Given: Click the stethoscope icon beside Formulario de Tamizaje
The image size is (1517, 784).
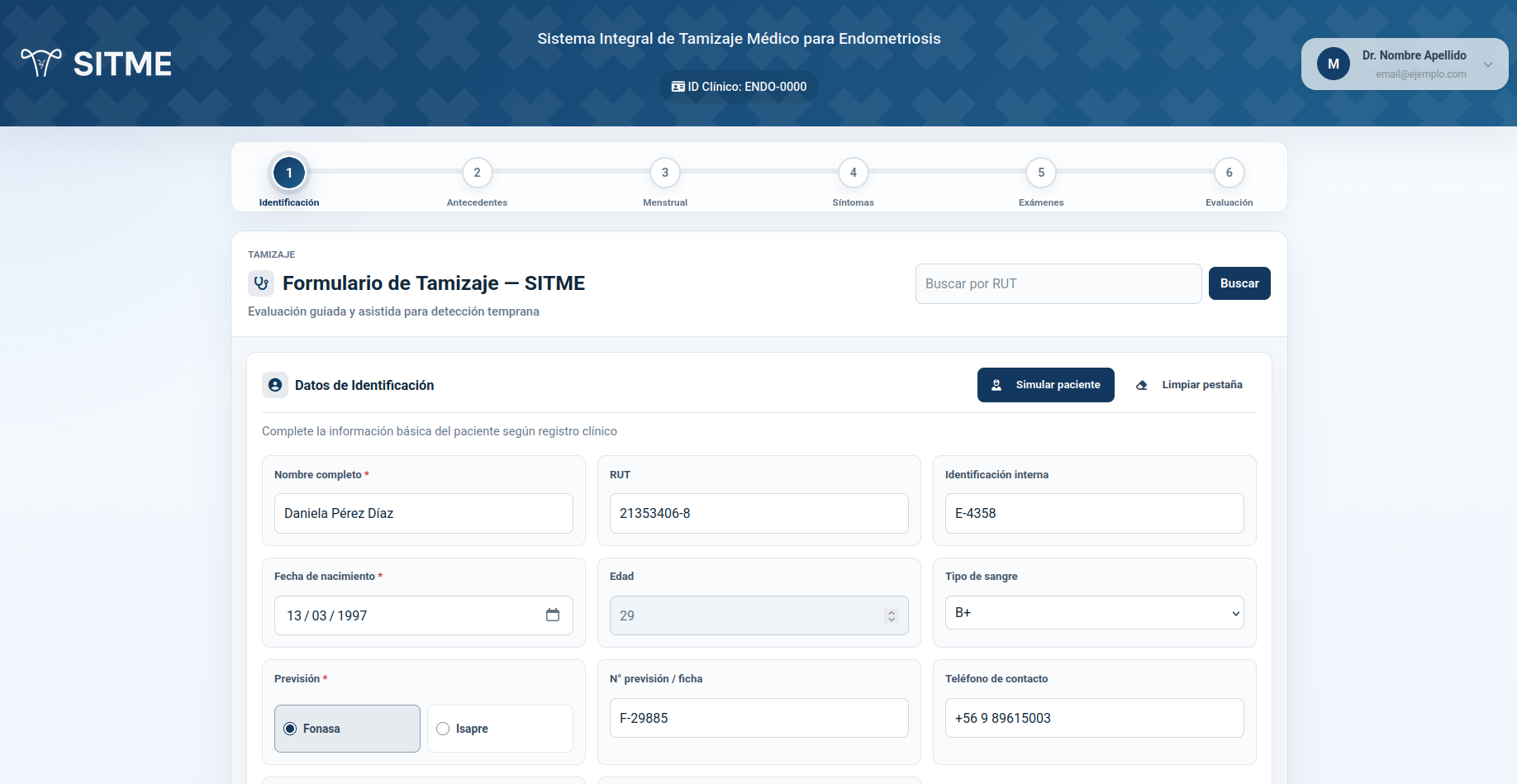Looking at the screenshot, I should pyautogui.click(x=261, y=283).
